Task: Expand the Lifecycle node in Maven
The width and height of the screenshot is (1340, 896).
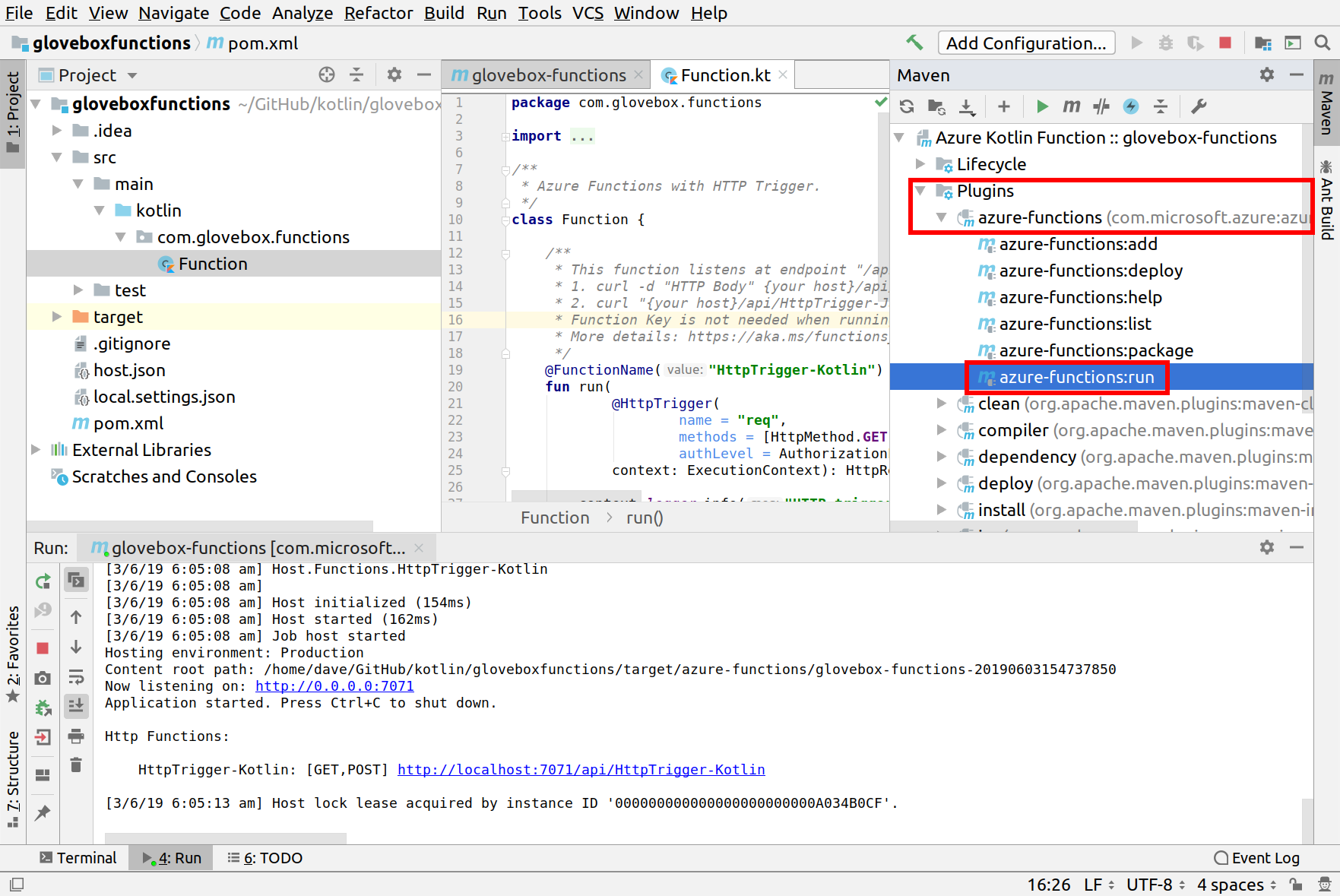Action: click(x=920, y=164)
